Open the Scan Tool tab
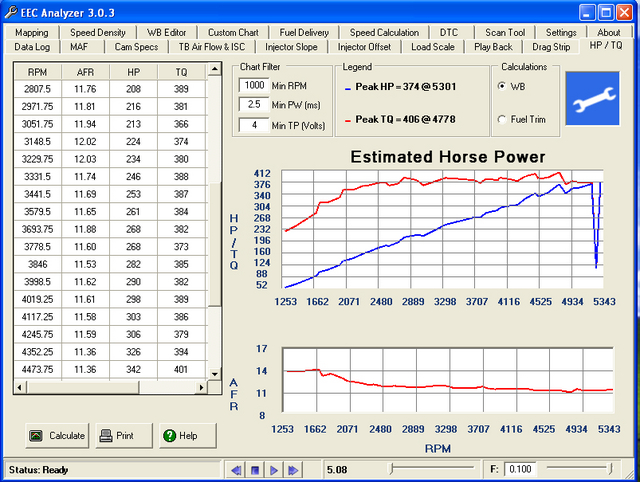640x482 pixels. point(505,32)
